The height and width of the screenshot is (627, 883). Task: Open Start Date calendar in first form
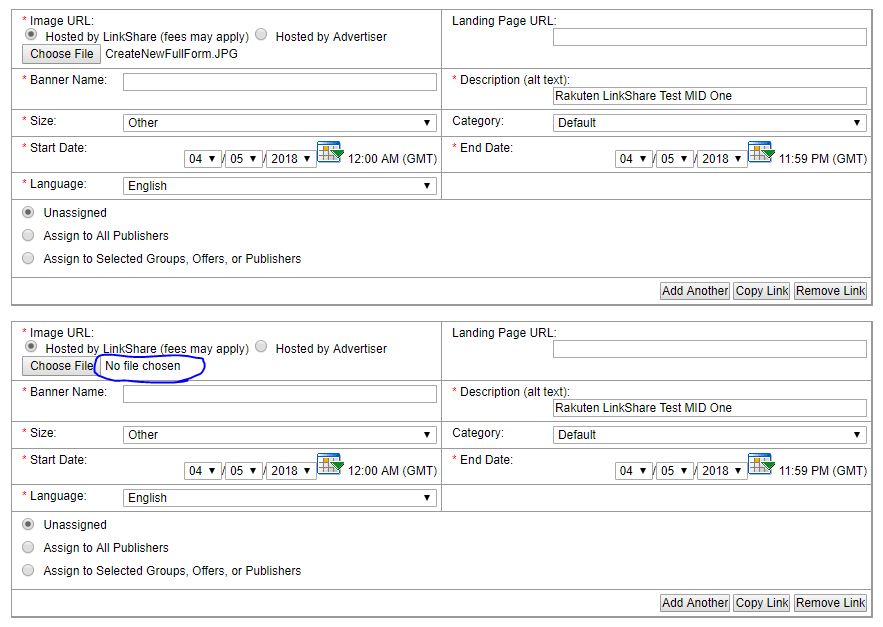pyautogui.click(x=329, y=153)
